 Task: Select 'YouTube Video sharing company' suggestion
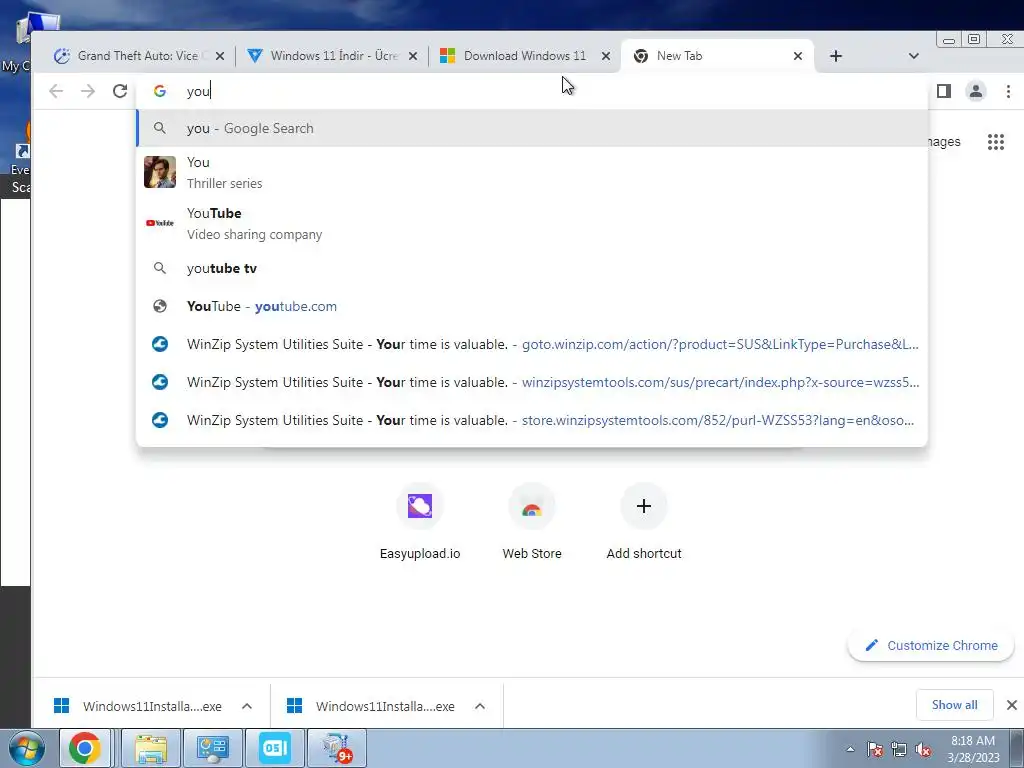pos(532,223)
